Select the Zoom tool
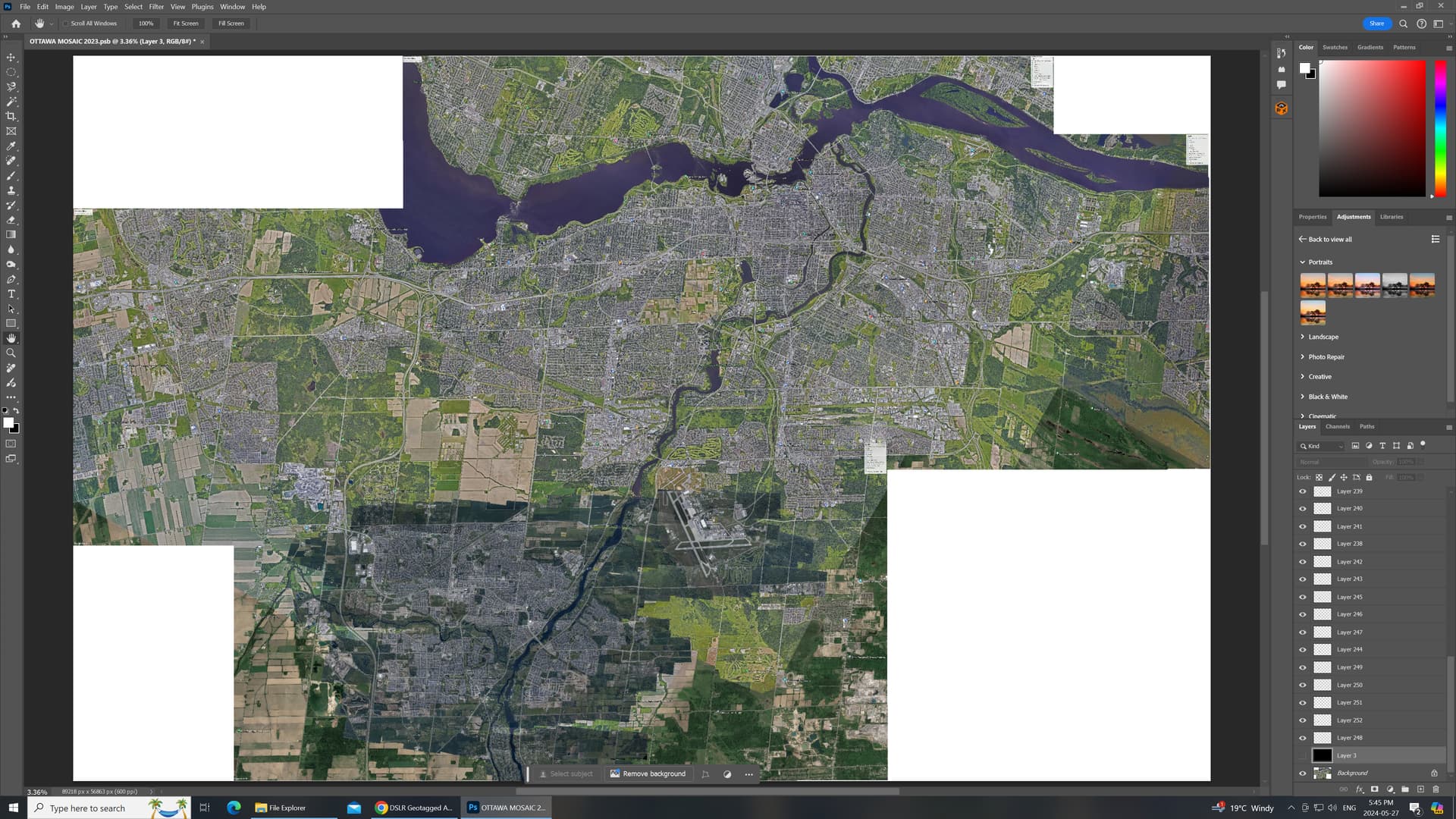Viewport: 1456px width, 819px height. coord(11,353)
